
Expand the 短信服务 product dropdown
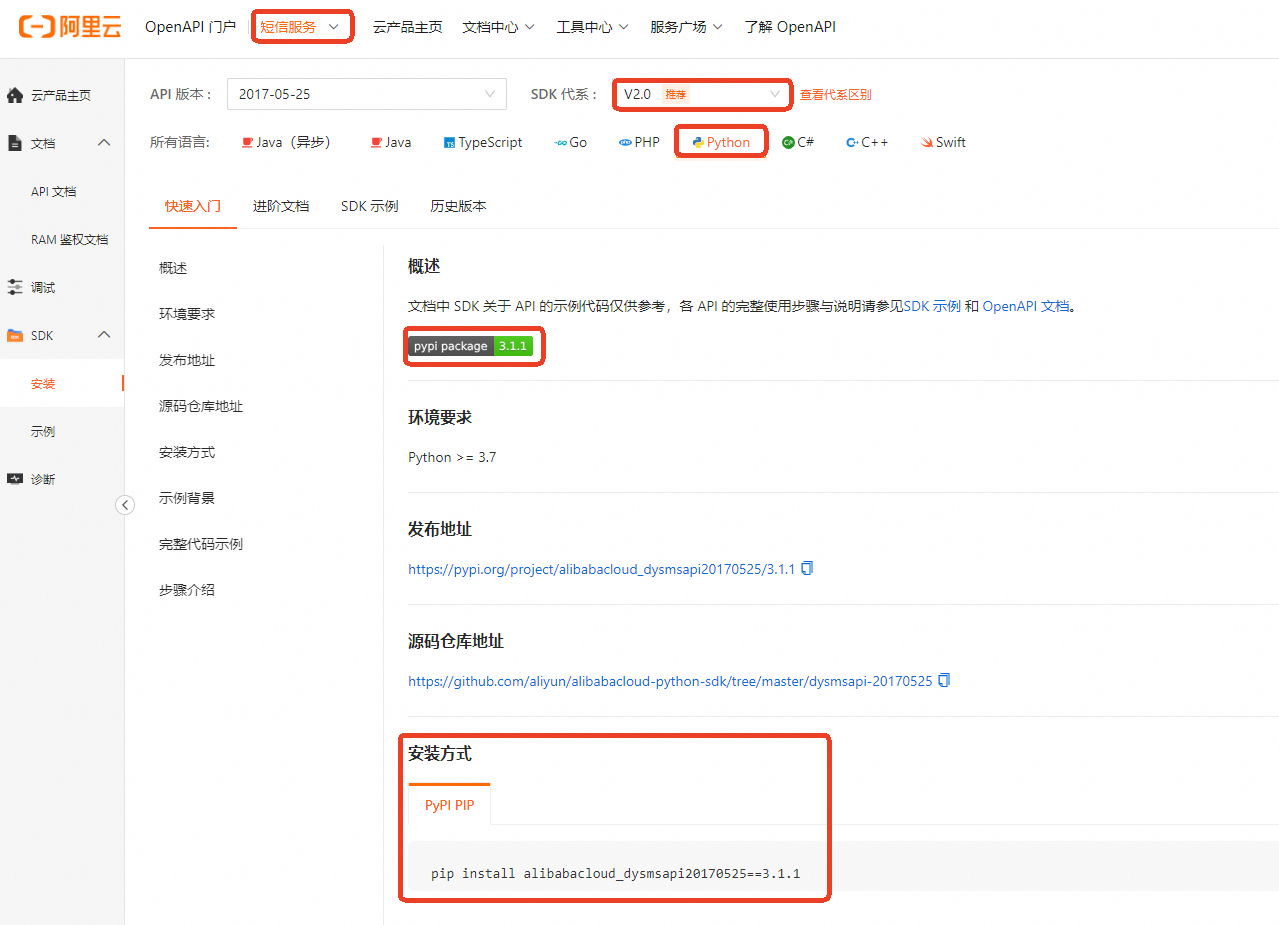pyautogui.click(x=301, y=27)
